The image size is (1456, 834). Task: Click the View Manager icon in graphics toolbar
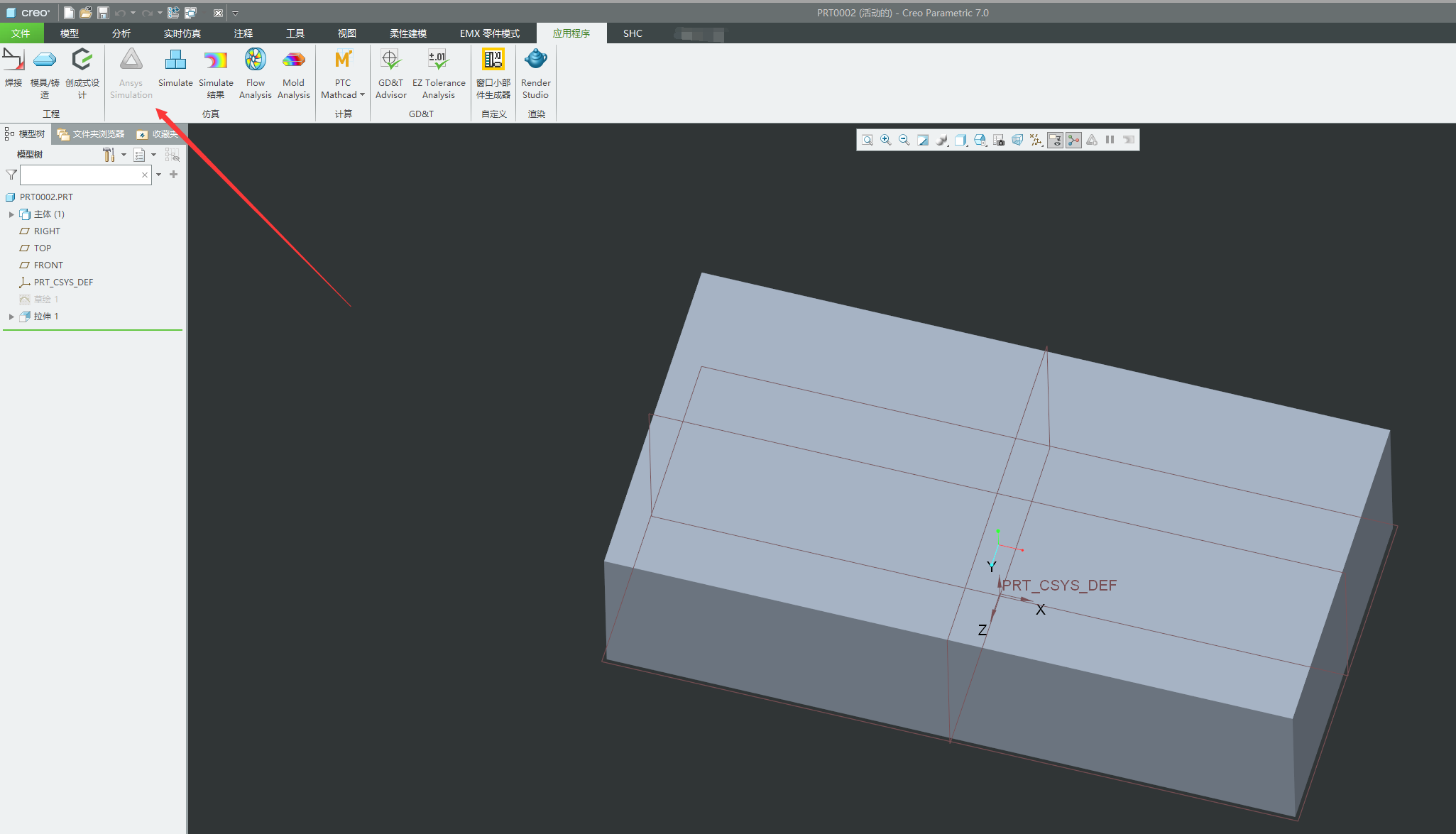pyautogui.click(x=999, y=140)
